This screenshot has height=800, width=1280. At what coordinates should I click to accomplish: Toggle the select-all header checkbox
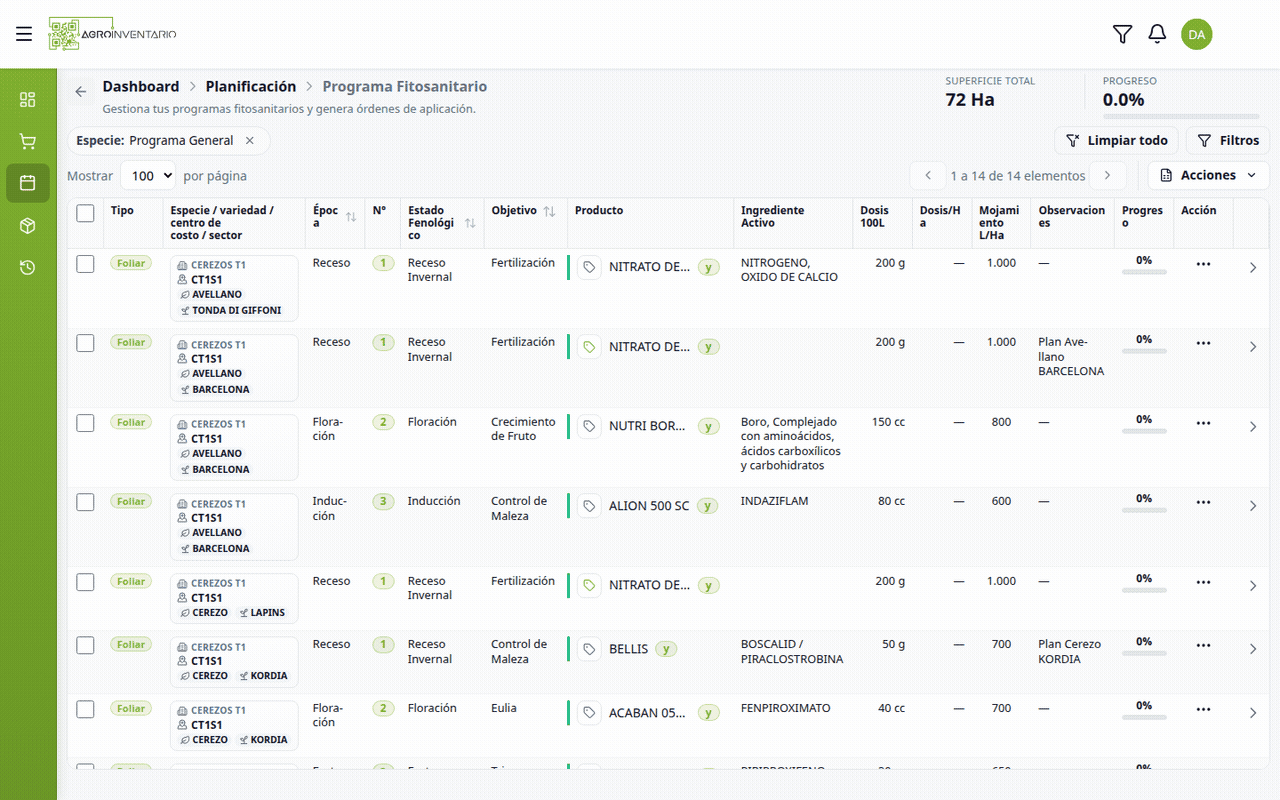86,213
